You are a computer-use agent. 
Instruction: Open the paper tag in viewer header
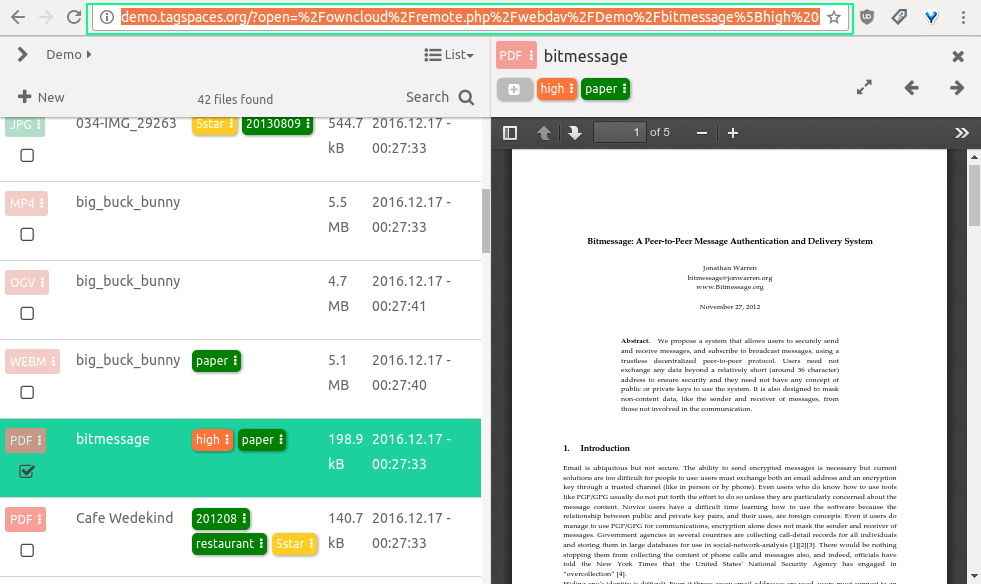[x=606, y=89]
